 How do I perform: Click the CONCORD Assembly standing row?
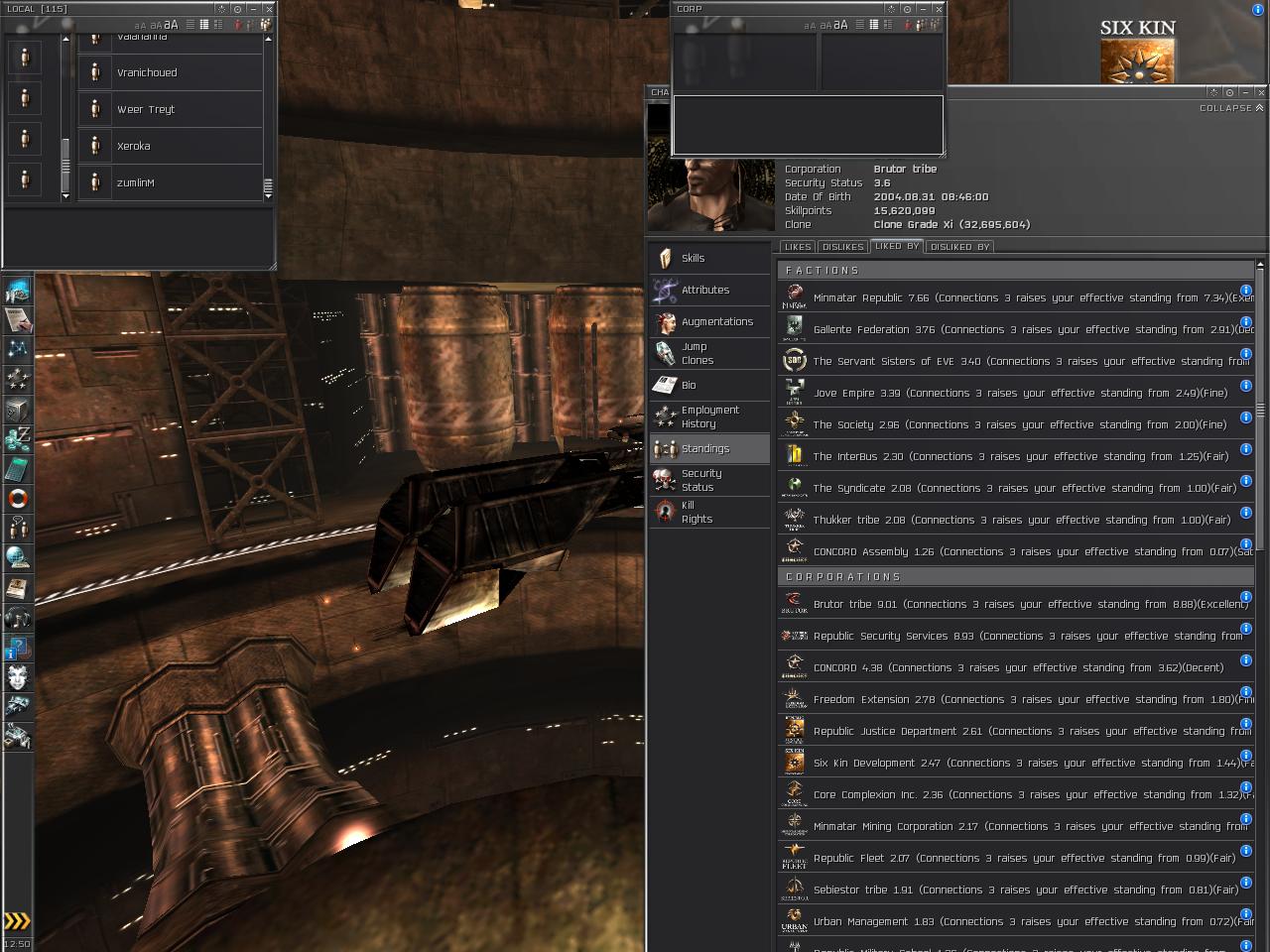[1016, 551]
